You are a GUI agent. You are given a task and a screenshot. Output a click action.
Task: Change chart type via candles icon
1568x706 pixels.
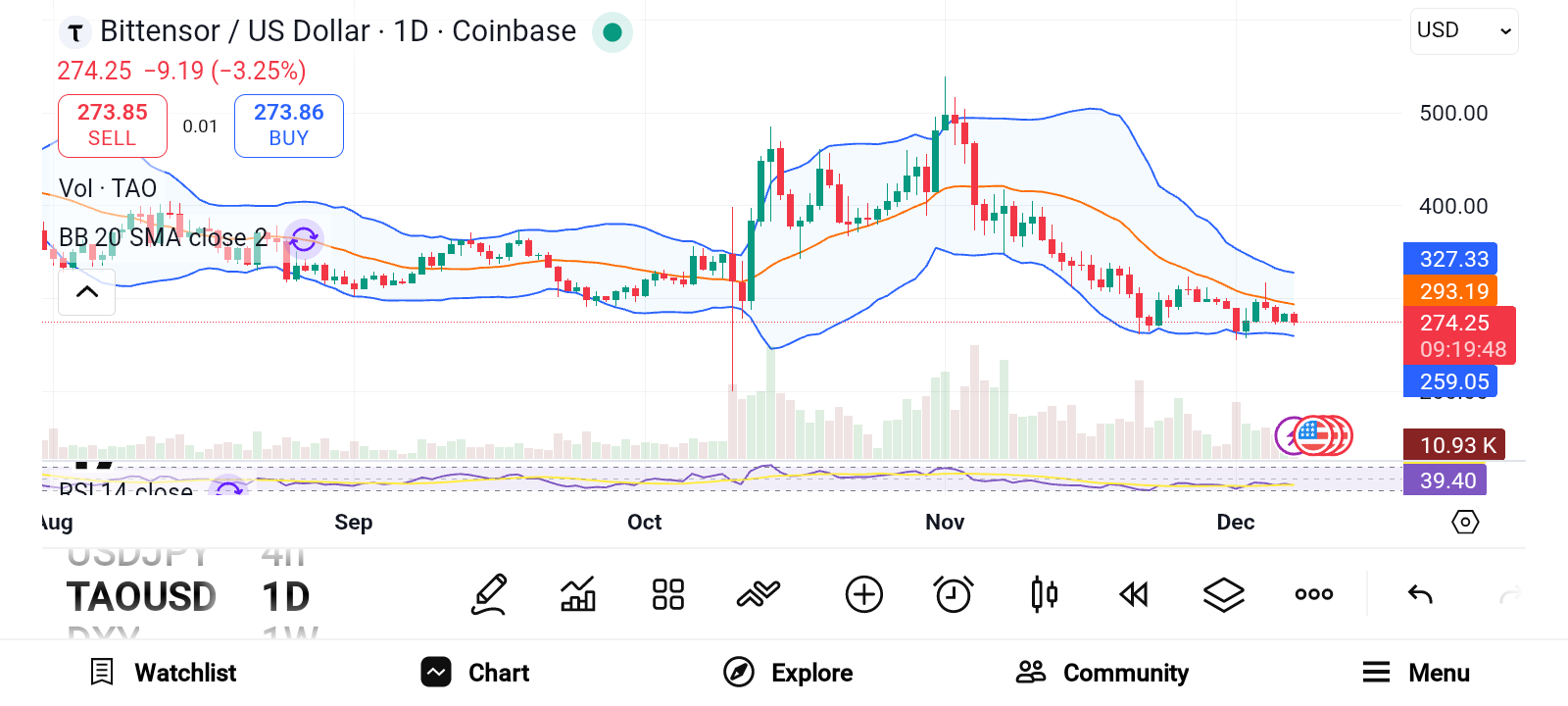(1044, 593)
